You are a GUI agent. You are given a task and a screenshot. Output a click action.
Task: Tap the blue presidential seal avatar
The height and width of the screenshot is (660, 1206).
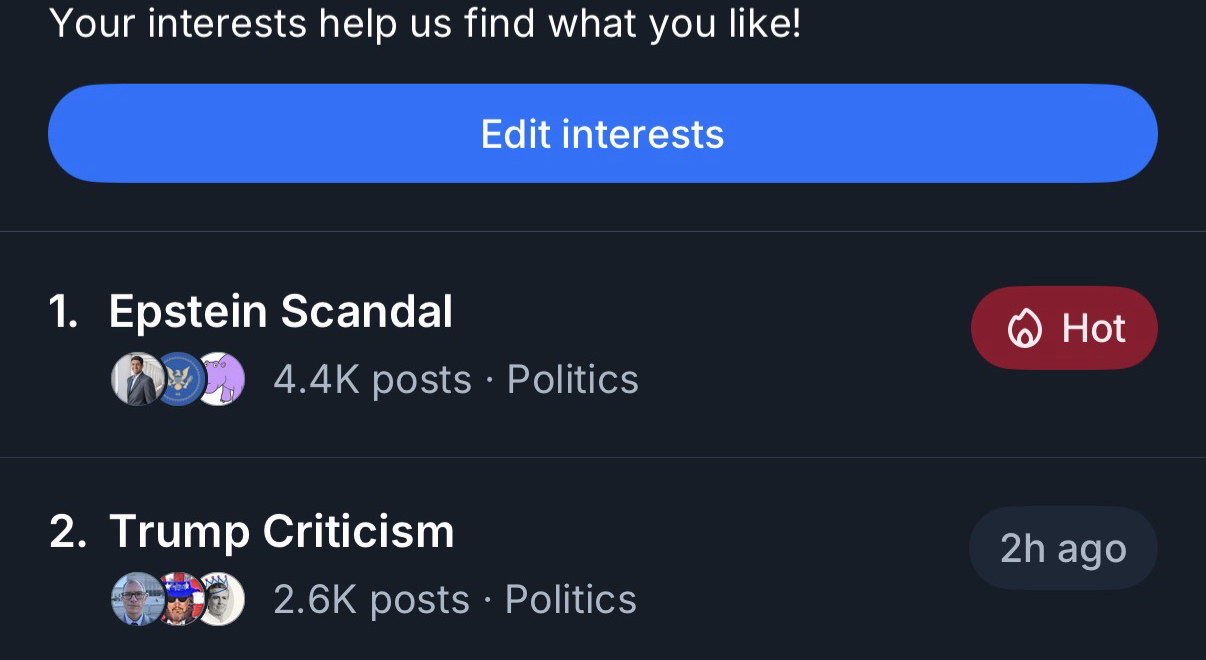(x=180, y=379)
